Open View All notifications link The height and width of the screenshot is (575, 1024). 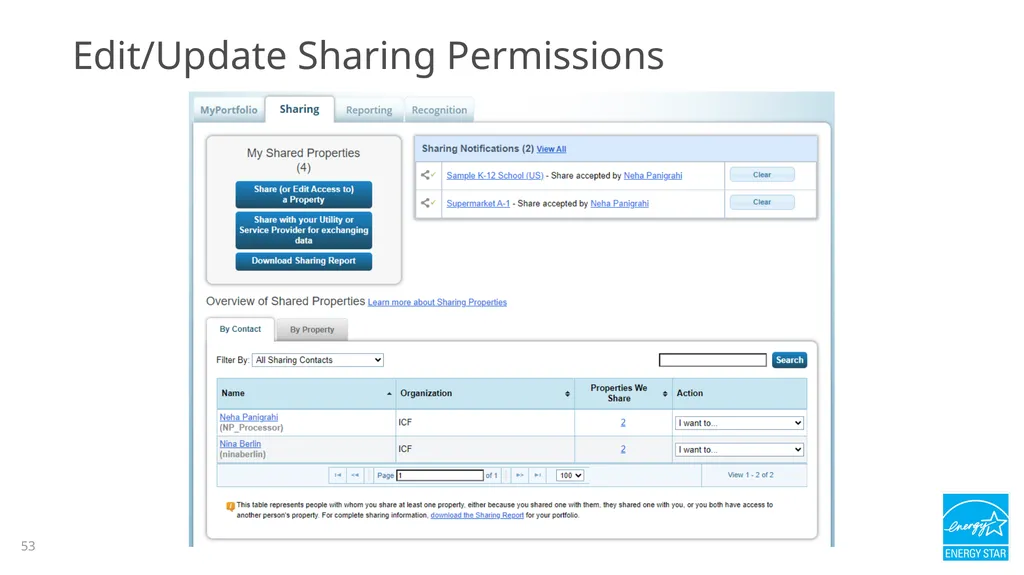(x=551, y=149)
